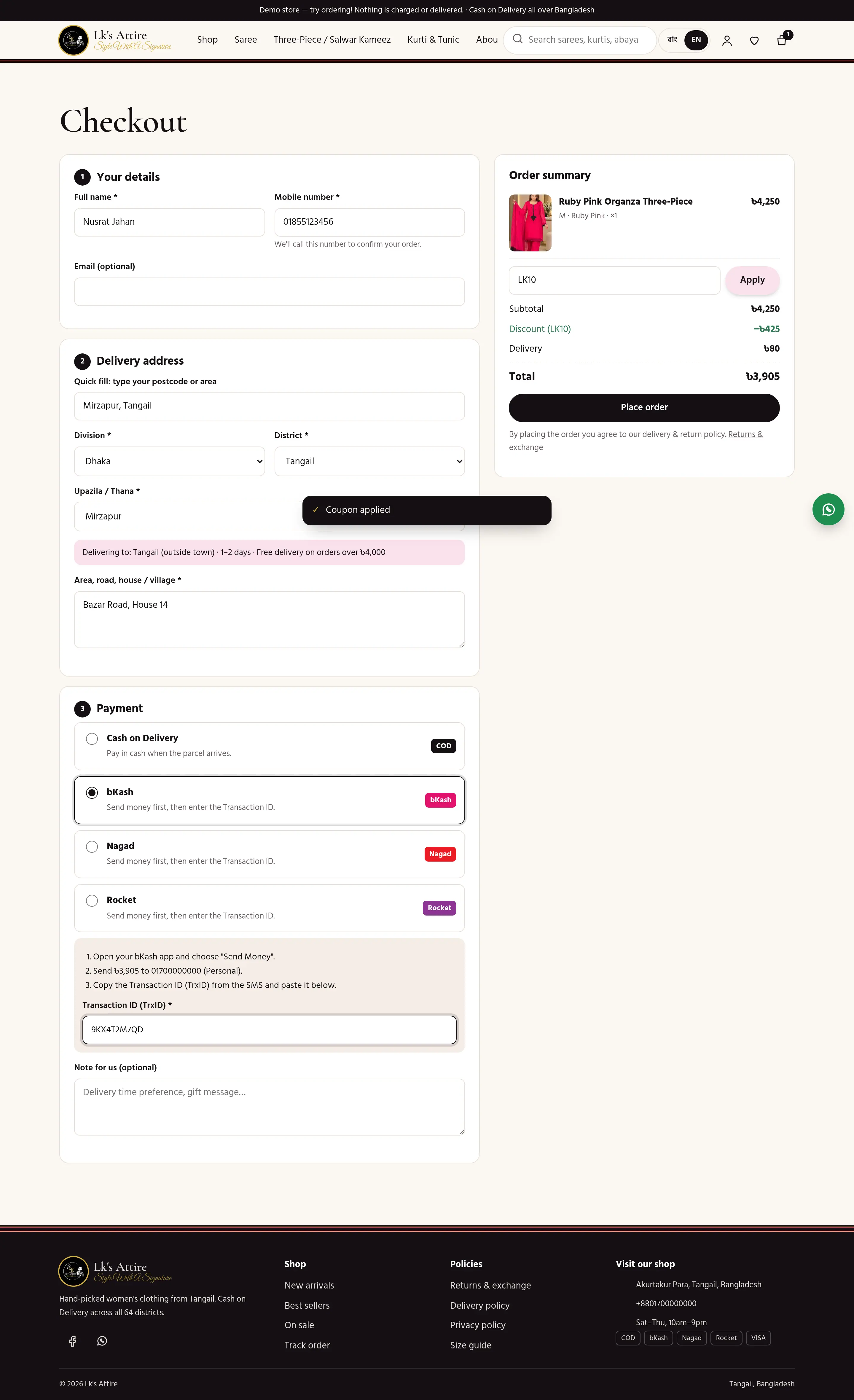Open the footer Facebook icon
This screenshot has width=854, height=1400.
[x=72, y=1341]
